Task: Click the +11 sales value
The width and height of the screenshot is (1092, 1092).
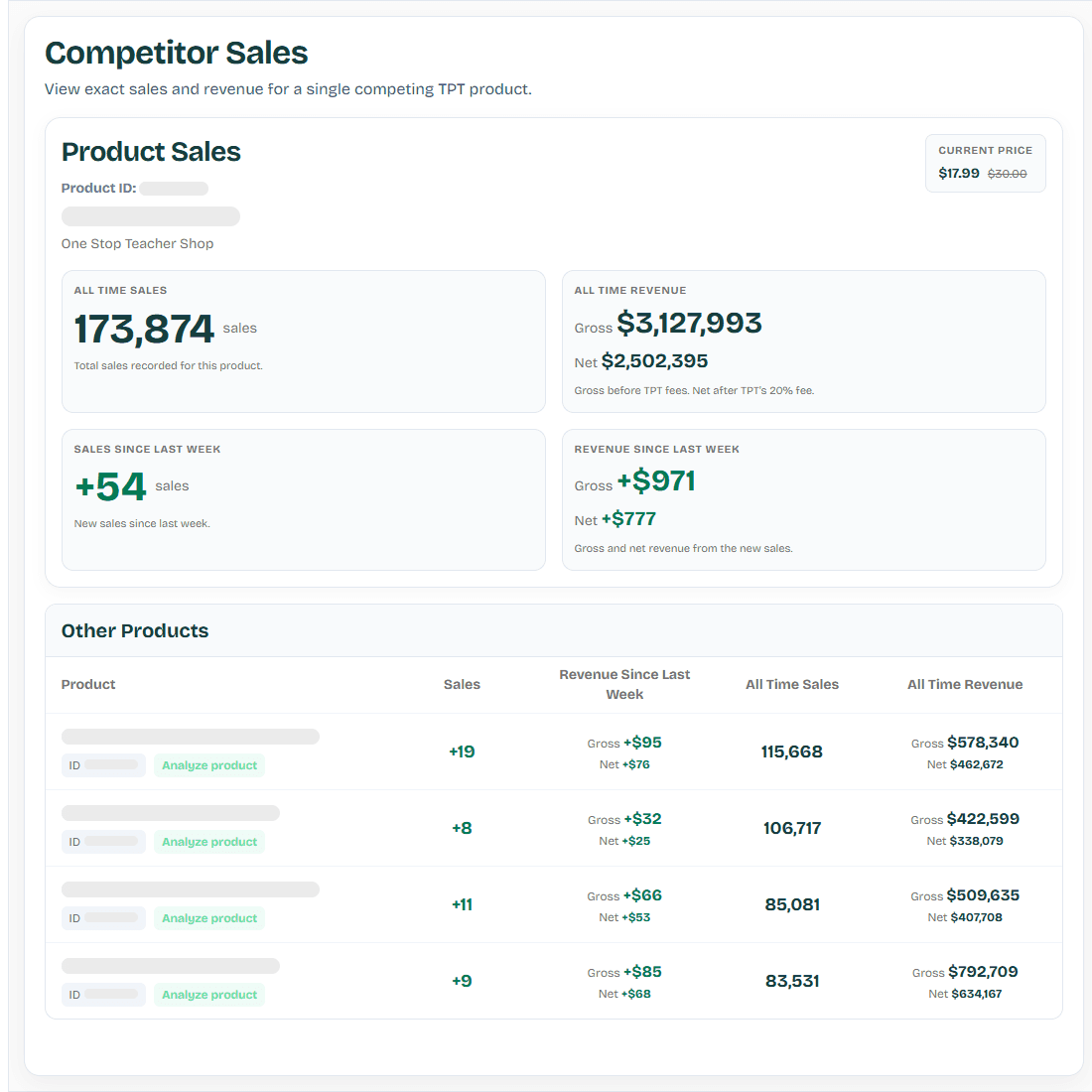Action: point(462,904)
